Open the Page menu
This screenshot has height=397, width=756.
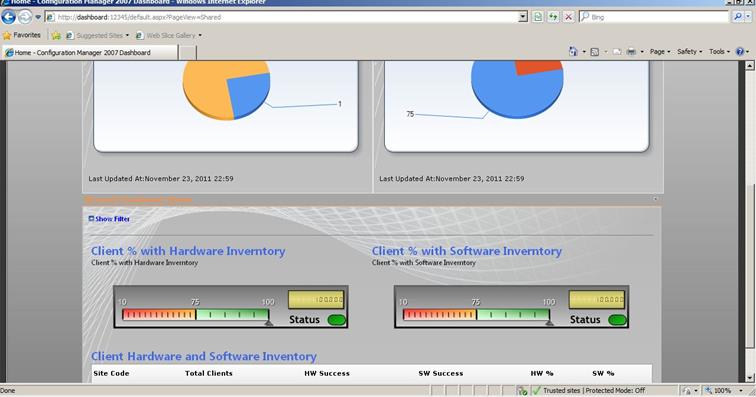pyautogui.click(x=660, y=52)
